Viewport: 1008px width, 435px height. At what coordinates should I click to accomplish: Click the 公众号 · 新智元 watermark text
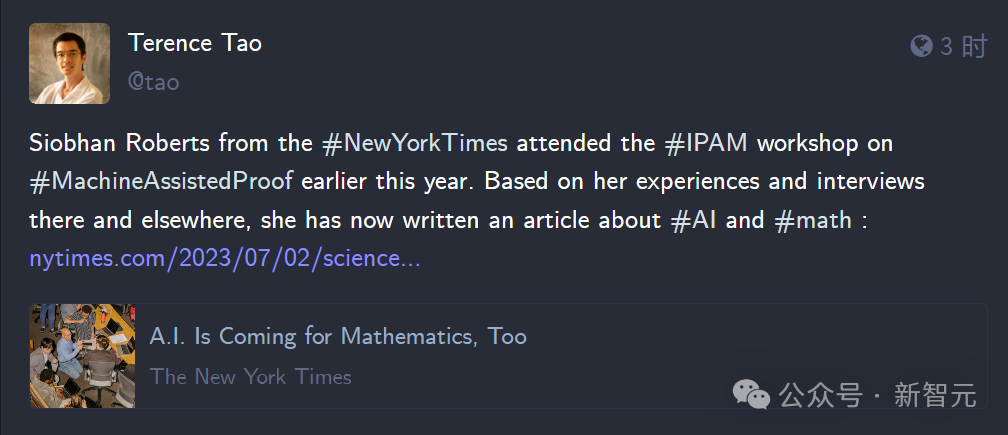click(878, 394)
